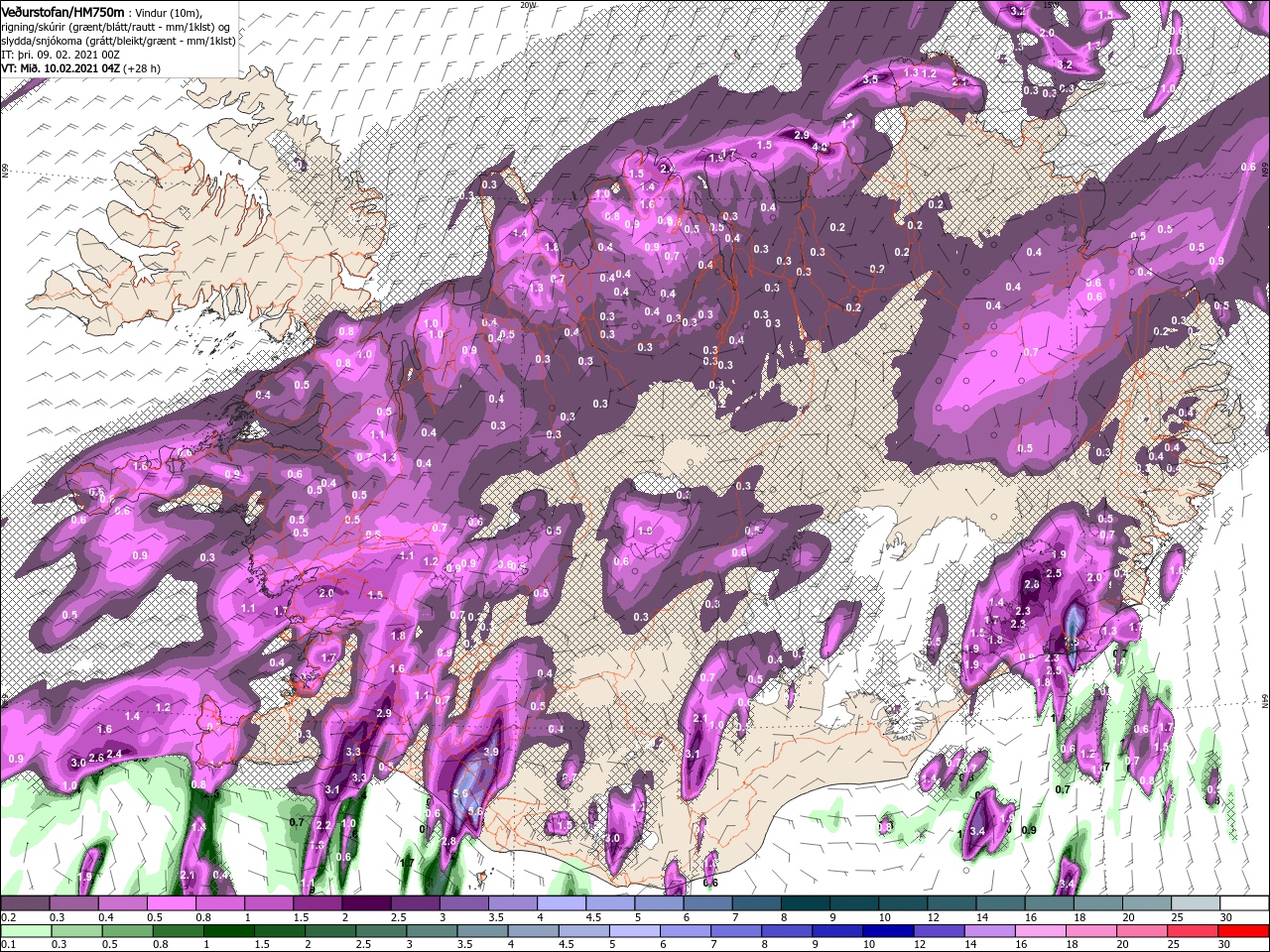
Task: Pick the pale lavender 4–4.5 snow legend swatch
Action: [562, 903]
